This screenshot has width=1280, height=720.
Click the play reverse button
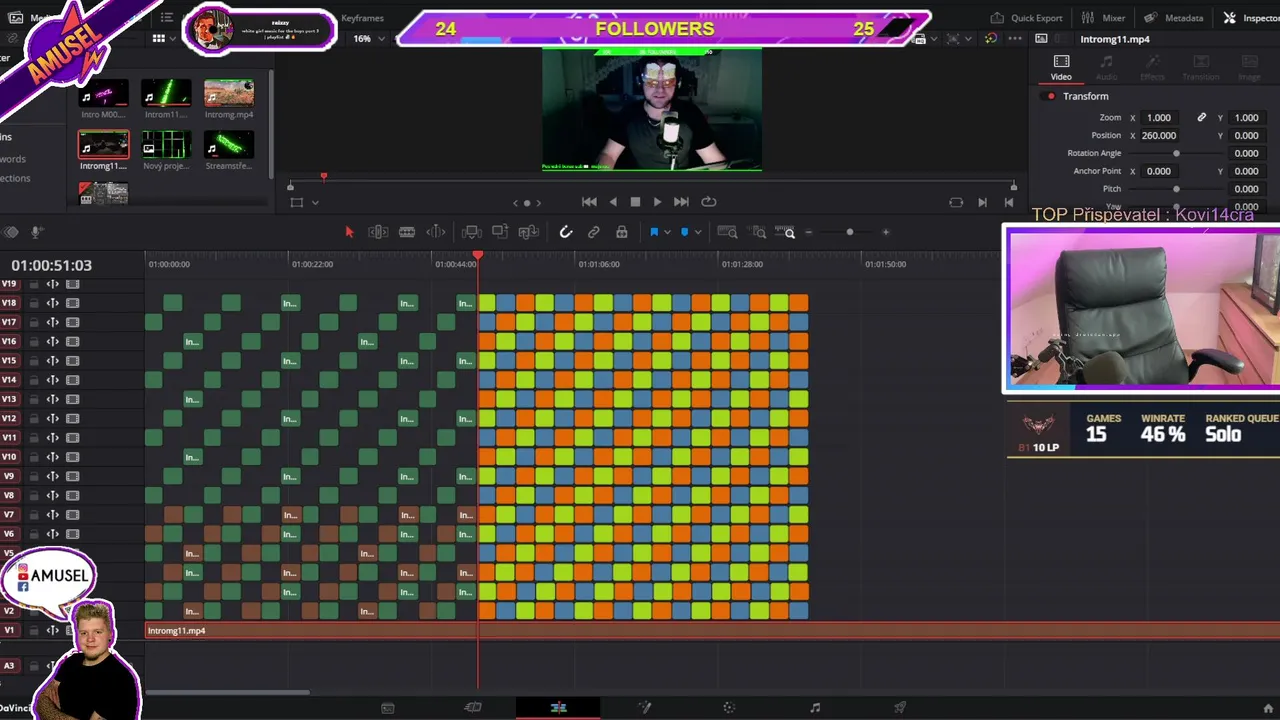[613, 202]
